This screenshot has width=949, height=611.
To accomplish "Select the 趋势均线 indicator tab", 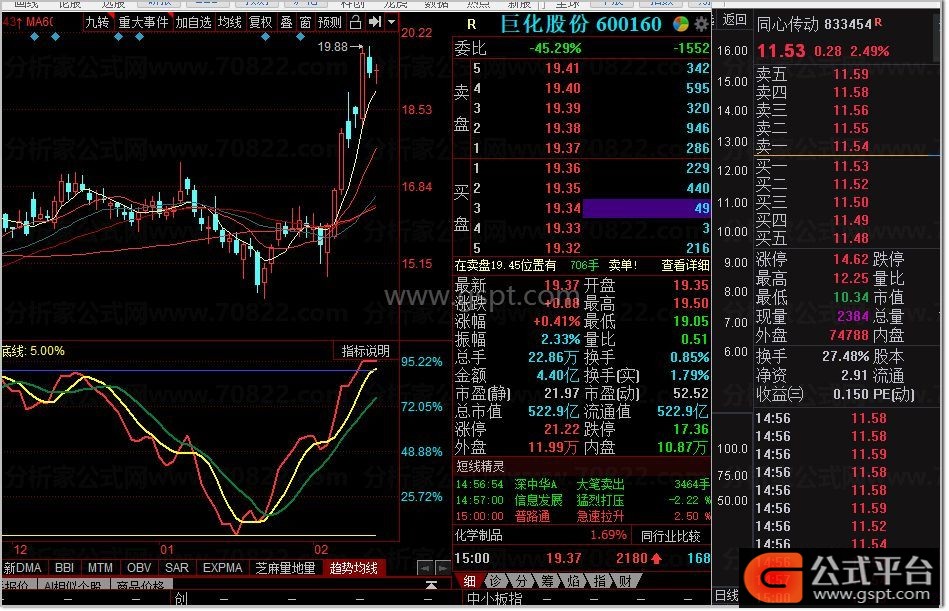I will (354, 568).
